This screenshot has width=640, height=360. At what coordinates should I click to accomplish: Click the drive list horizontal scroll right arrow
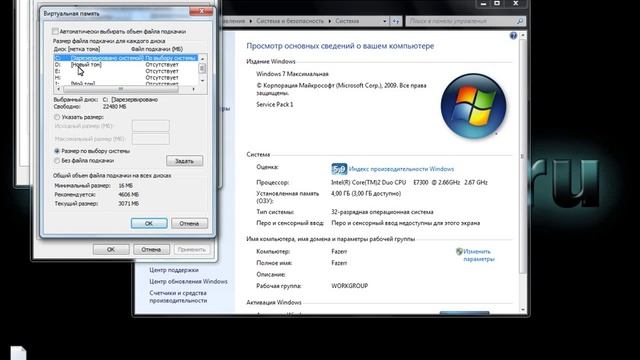coord(194,89)
